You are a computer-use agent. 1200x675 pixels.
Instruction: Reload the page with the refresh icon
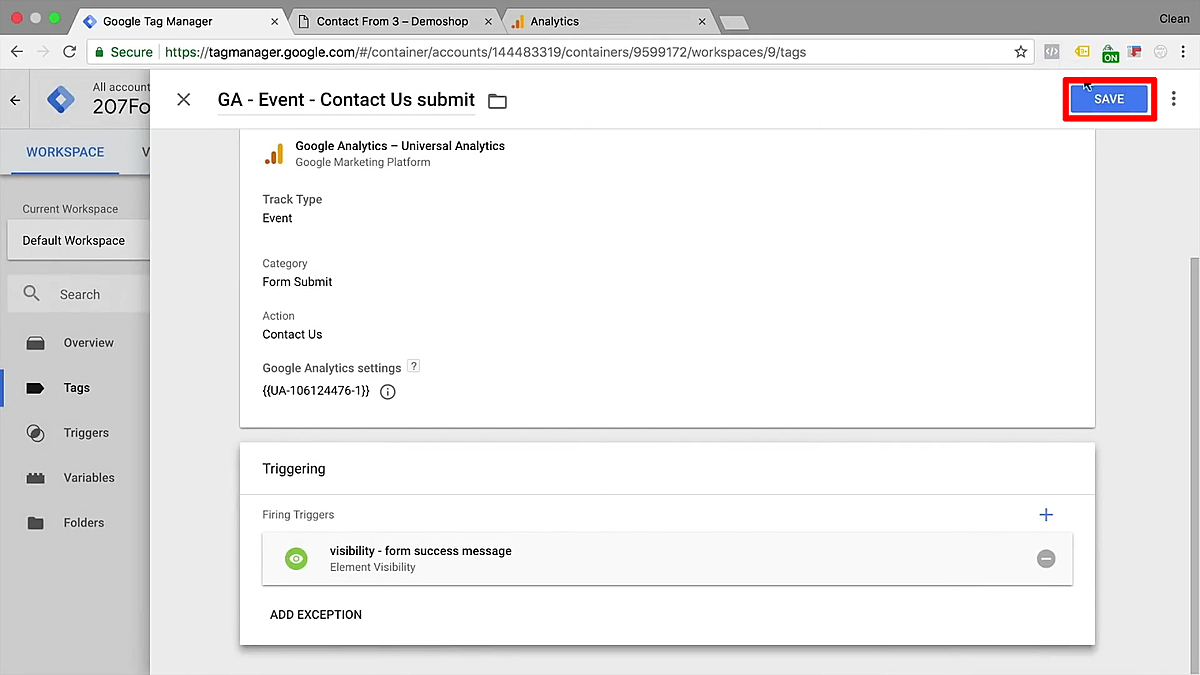pyautogui.click(x=70, y=52)
